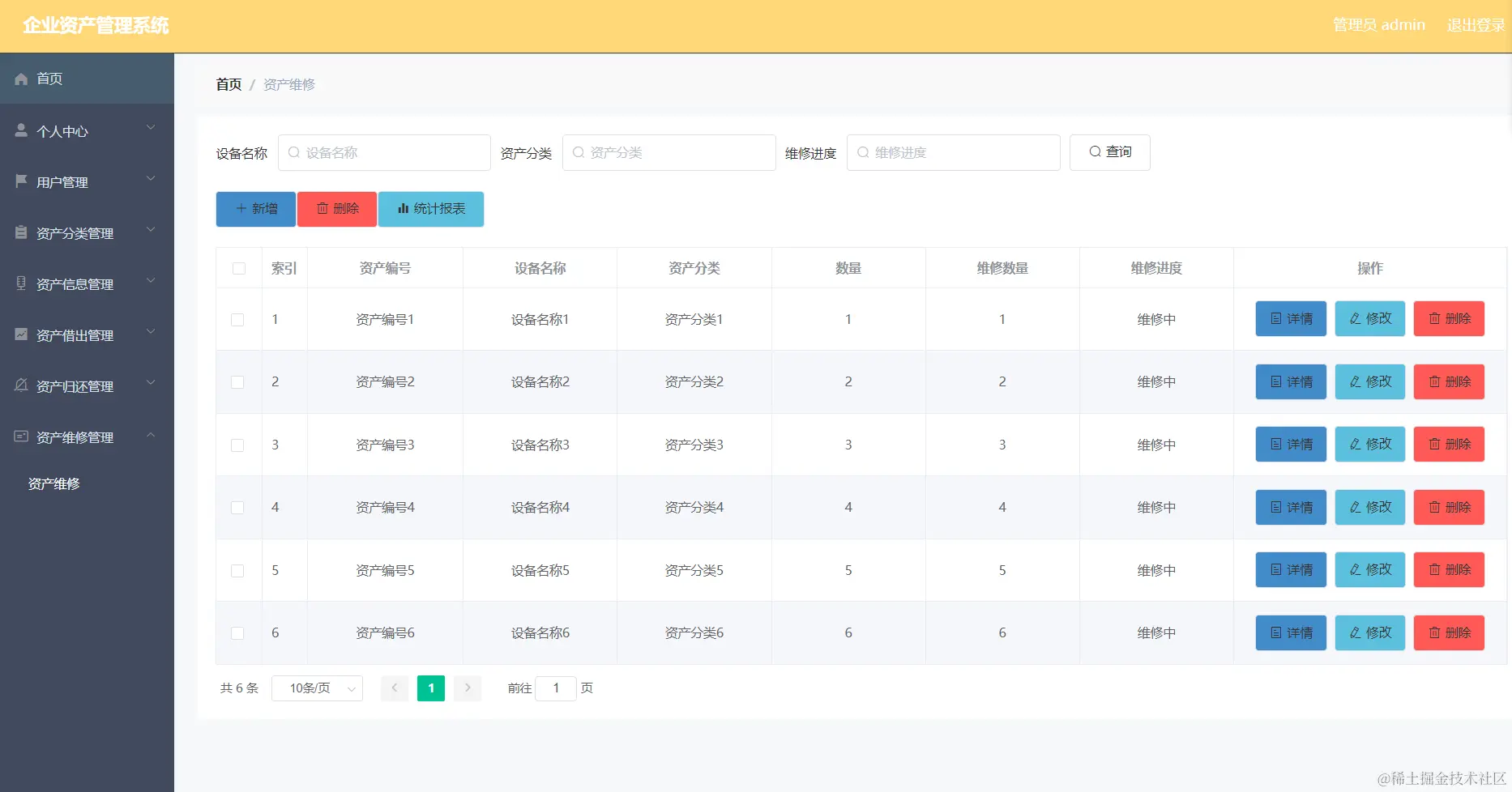Open details of 资产编号6
This screenshot has width=1512, height=792.
(1291, 632)
